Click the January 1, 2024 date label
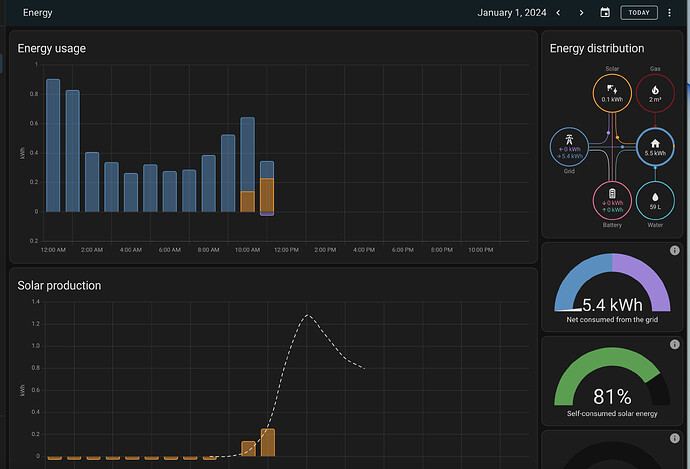The width and height of the screenshot is (690, 469). point(512,13)
